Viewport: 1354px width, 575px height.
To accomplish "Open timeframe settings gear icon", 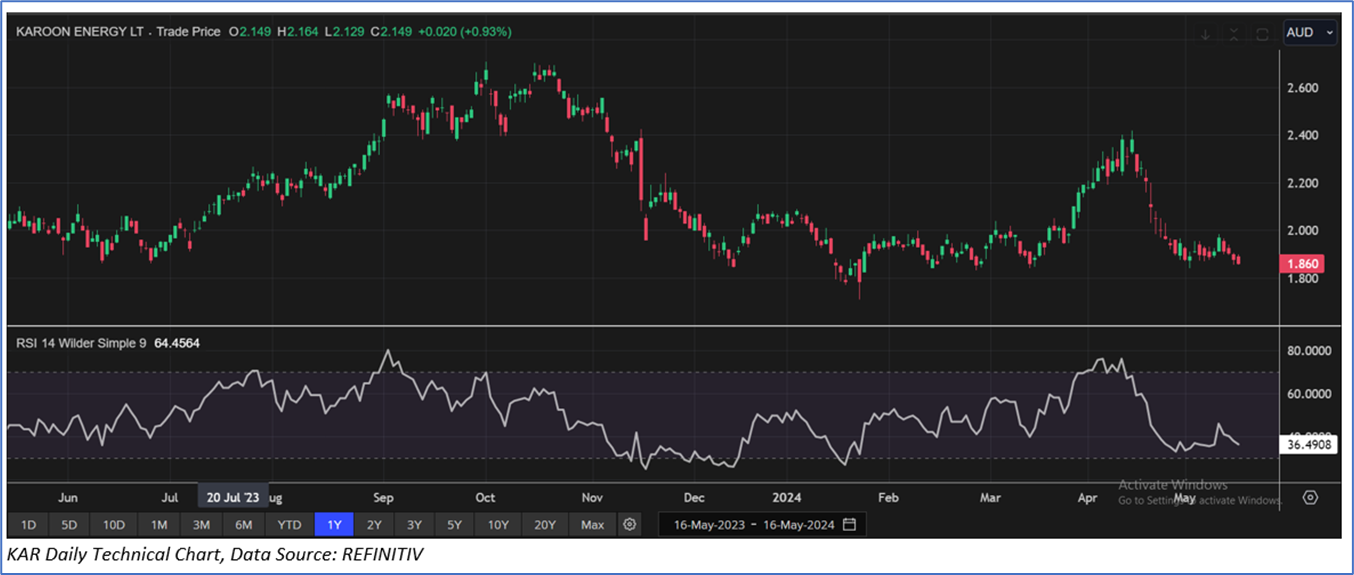I will point(629,524).
